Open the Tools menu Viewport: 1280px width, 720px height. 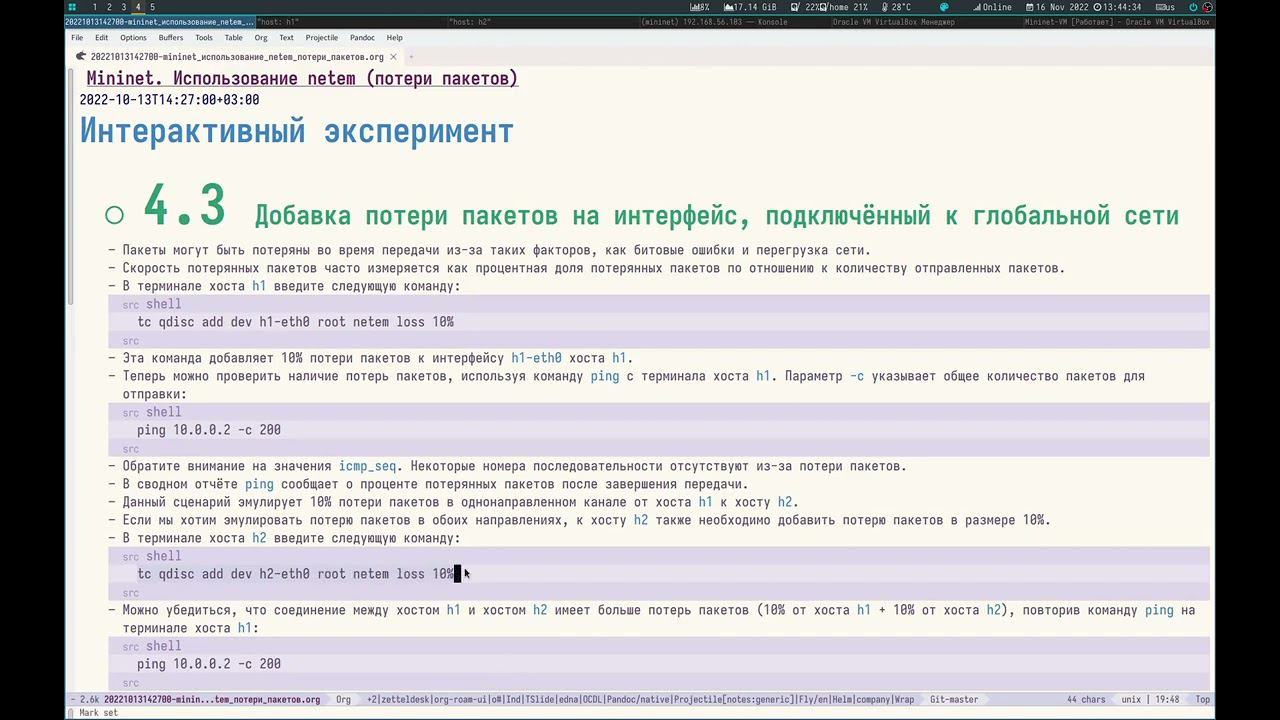tap(204, 38)
